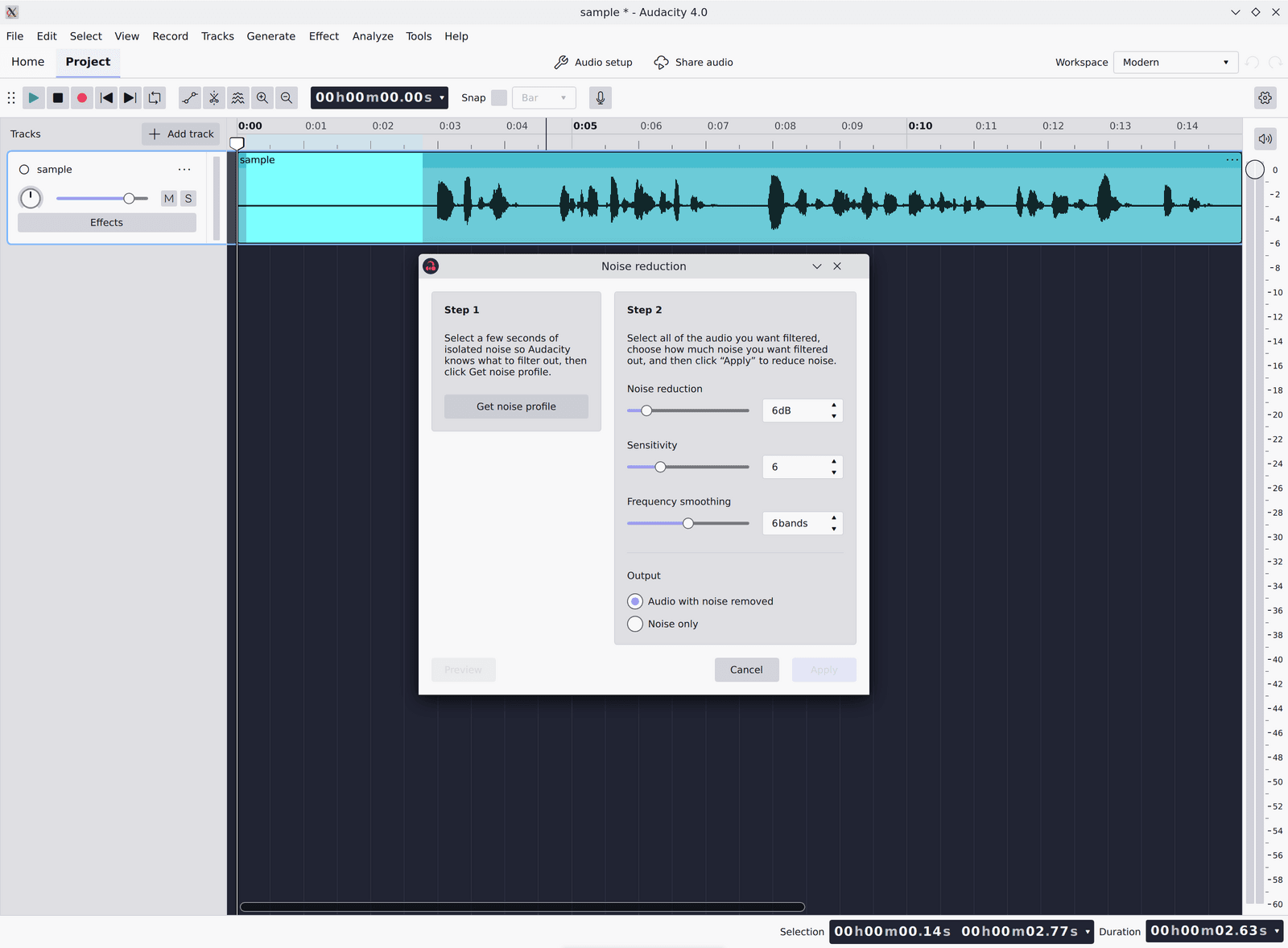Screen dimensions: 1288x948
Task: Click the Add track button
Action: coord(181,134)
